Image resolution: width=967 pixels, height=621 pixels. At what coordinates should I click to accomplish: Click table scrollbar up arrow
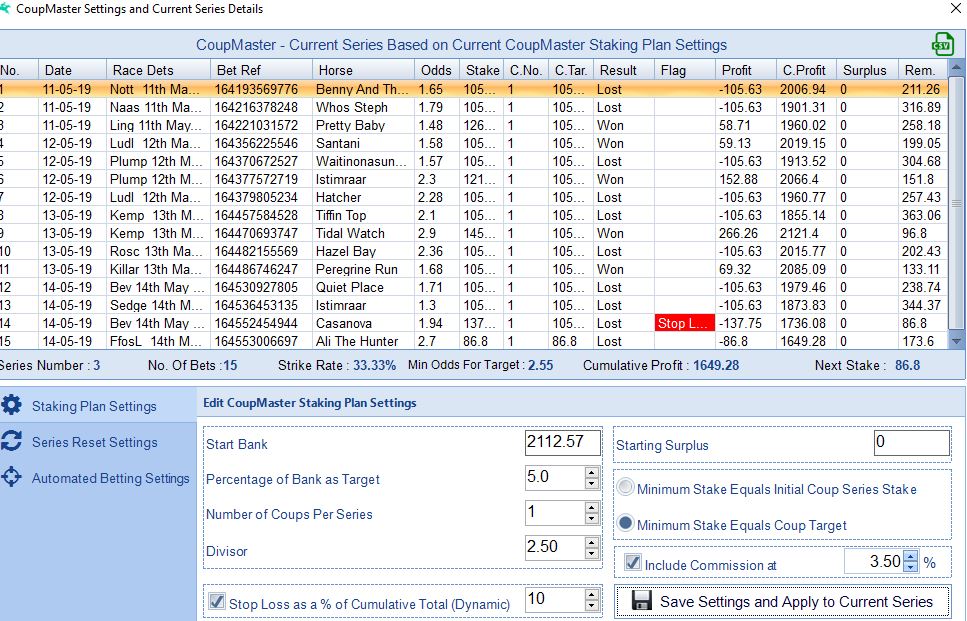(957, 67)
